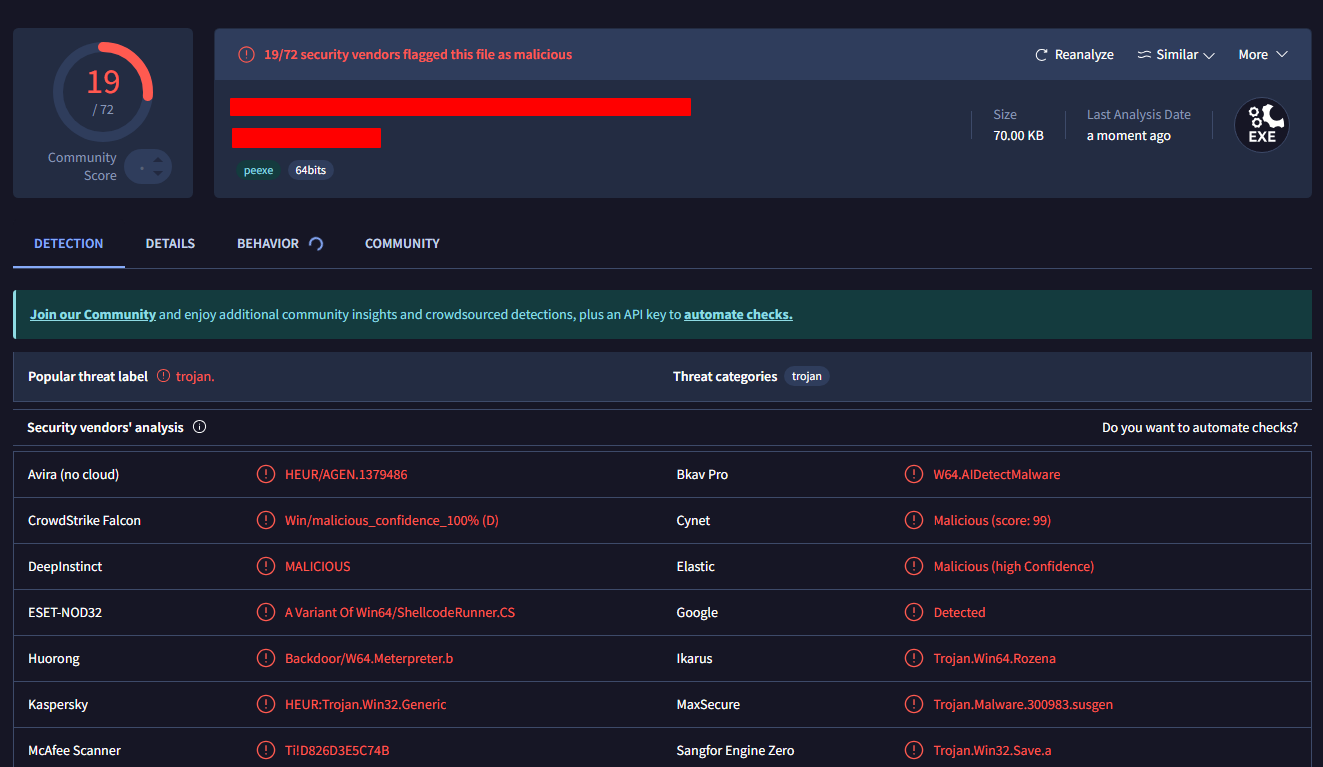Click the alert icon in McAfee Scanner row
Screen dimensions: 1323x767
(266, 750)
